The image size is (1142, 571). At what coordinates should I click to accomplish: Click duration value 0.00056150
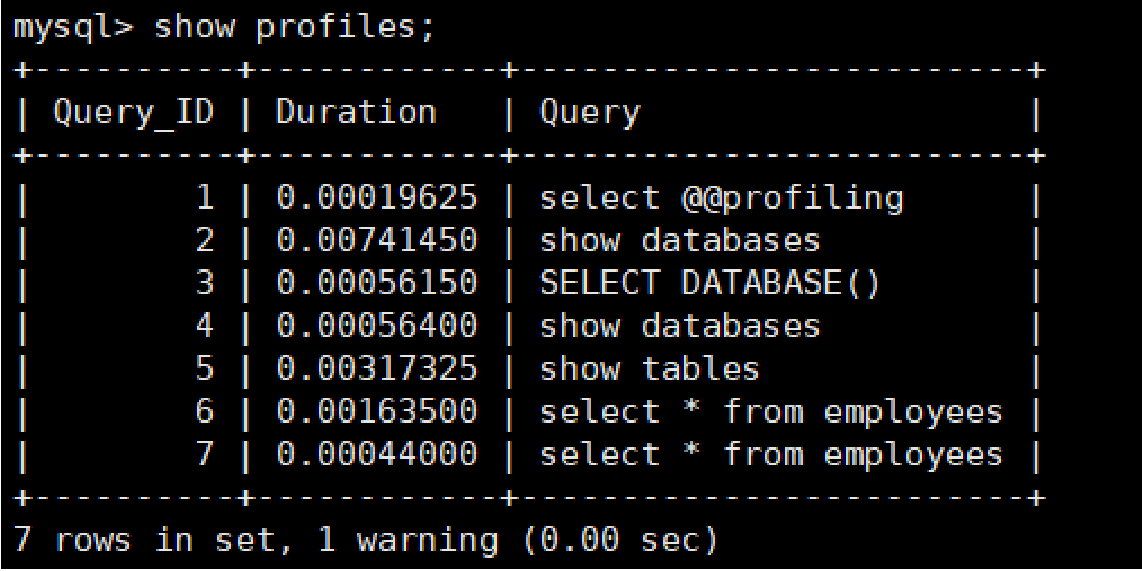click(377, 283)
